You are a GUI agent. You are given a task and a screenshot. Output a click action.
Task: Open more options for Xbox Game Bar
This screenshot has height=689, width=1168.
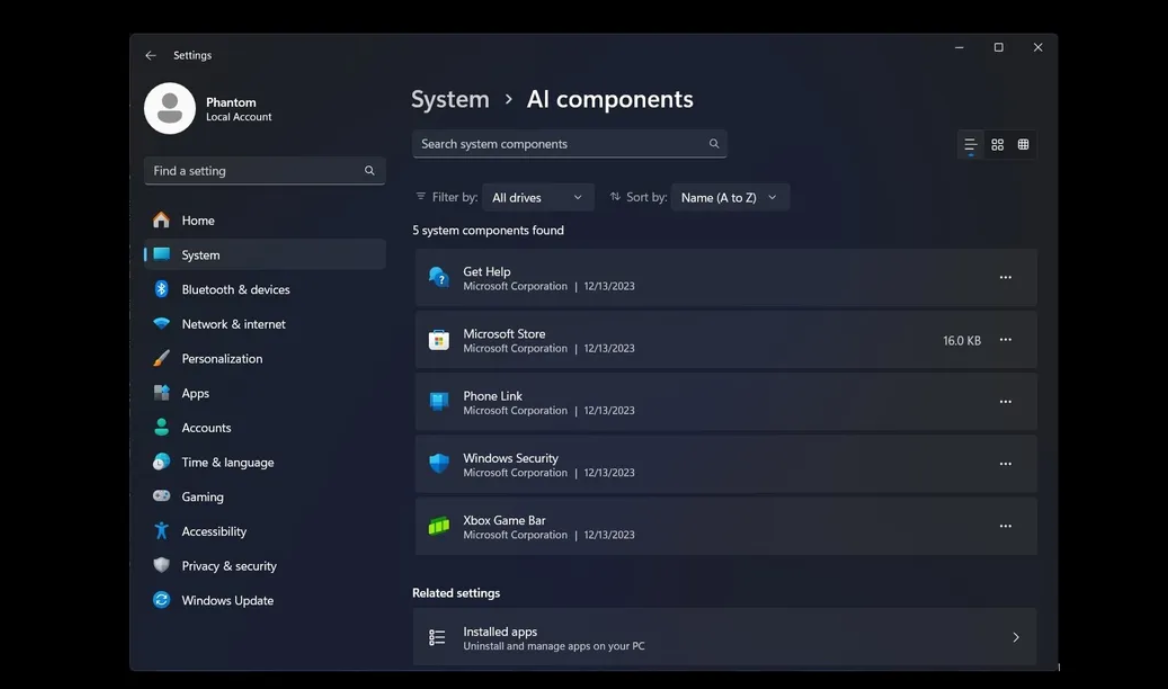[x=1005, y=526]
